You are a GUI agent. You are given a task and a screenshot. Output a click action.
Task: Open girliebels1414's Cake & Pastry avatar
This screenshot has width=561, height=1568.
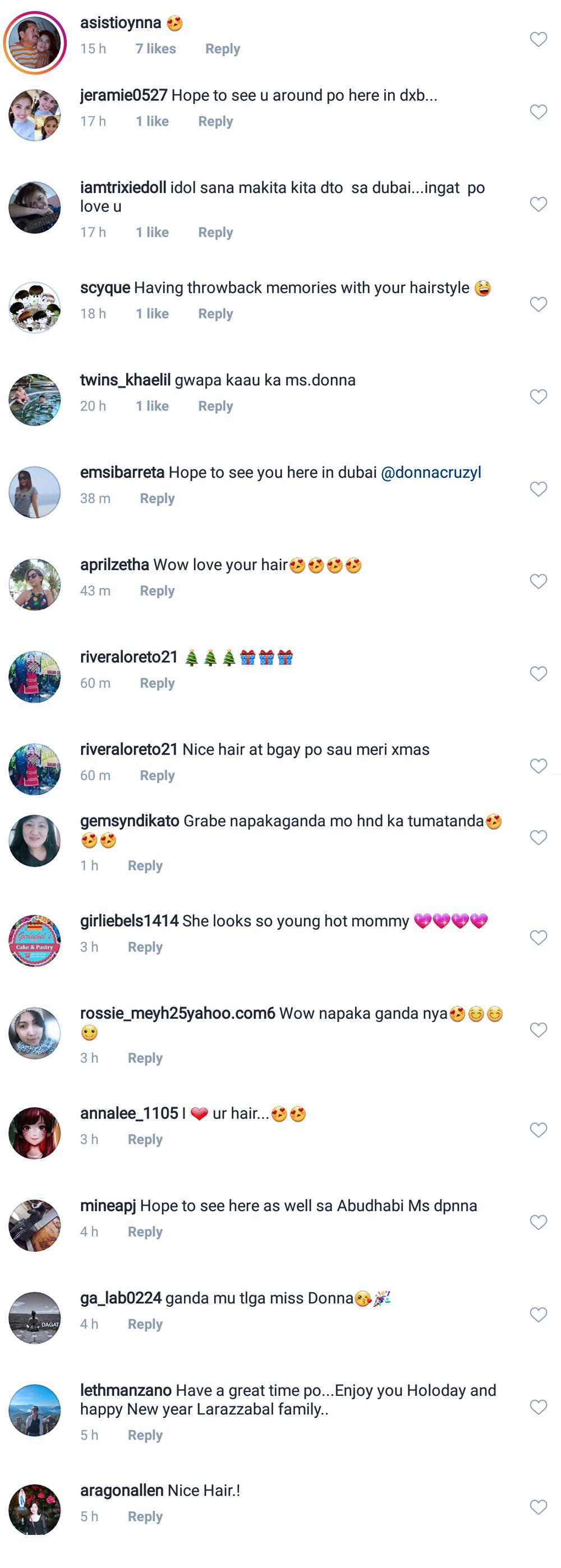[x=35, y=941]
